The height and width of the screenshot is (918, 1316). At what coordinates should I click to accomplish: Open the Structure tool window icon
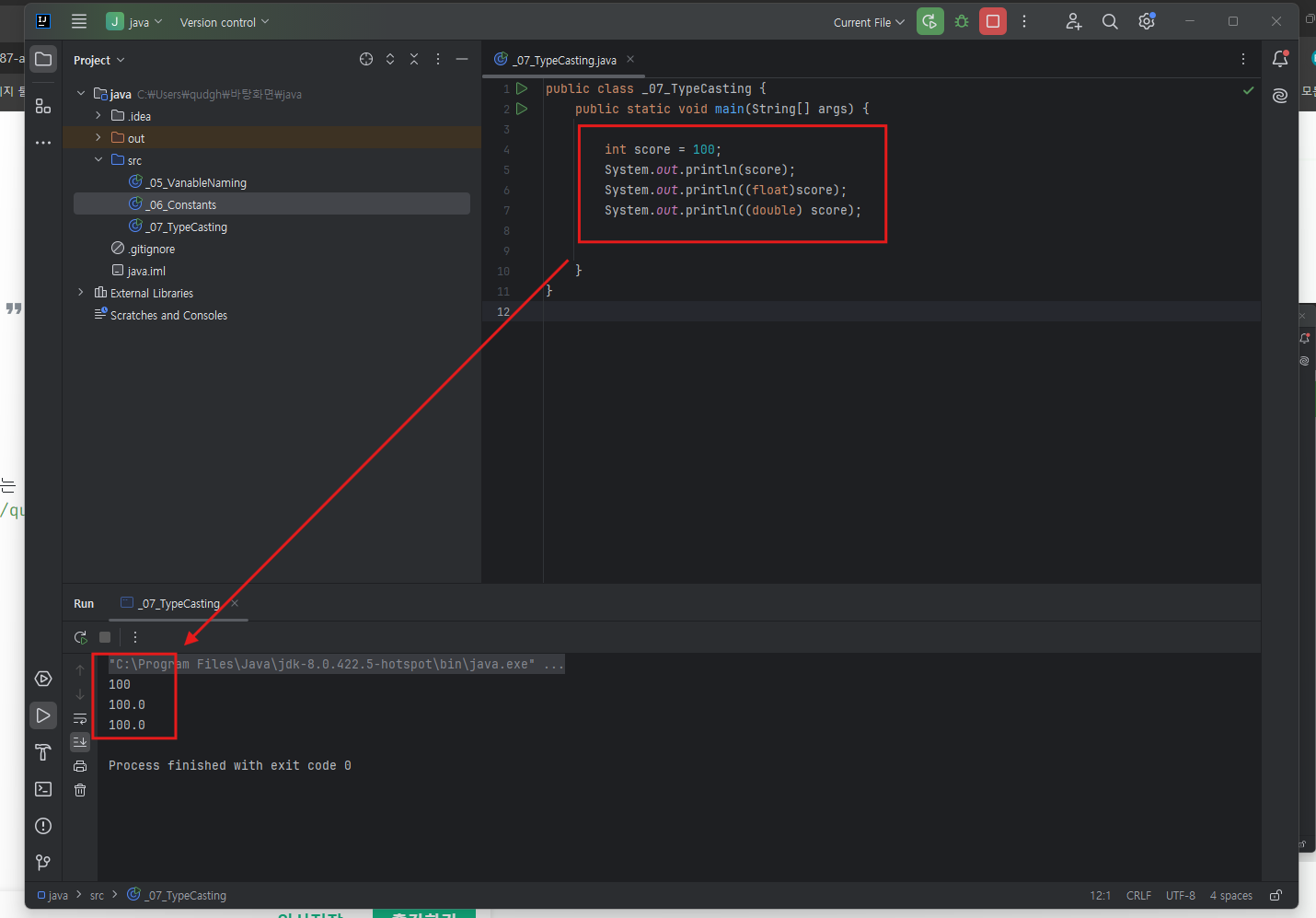[43, 106]
